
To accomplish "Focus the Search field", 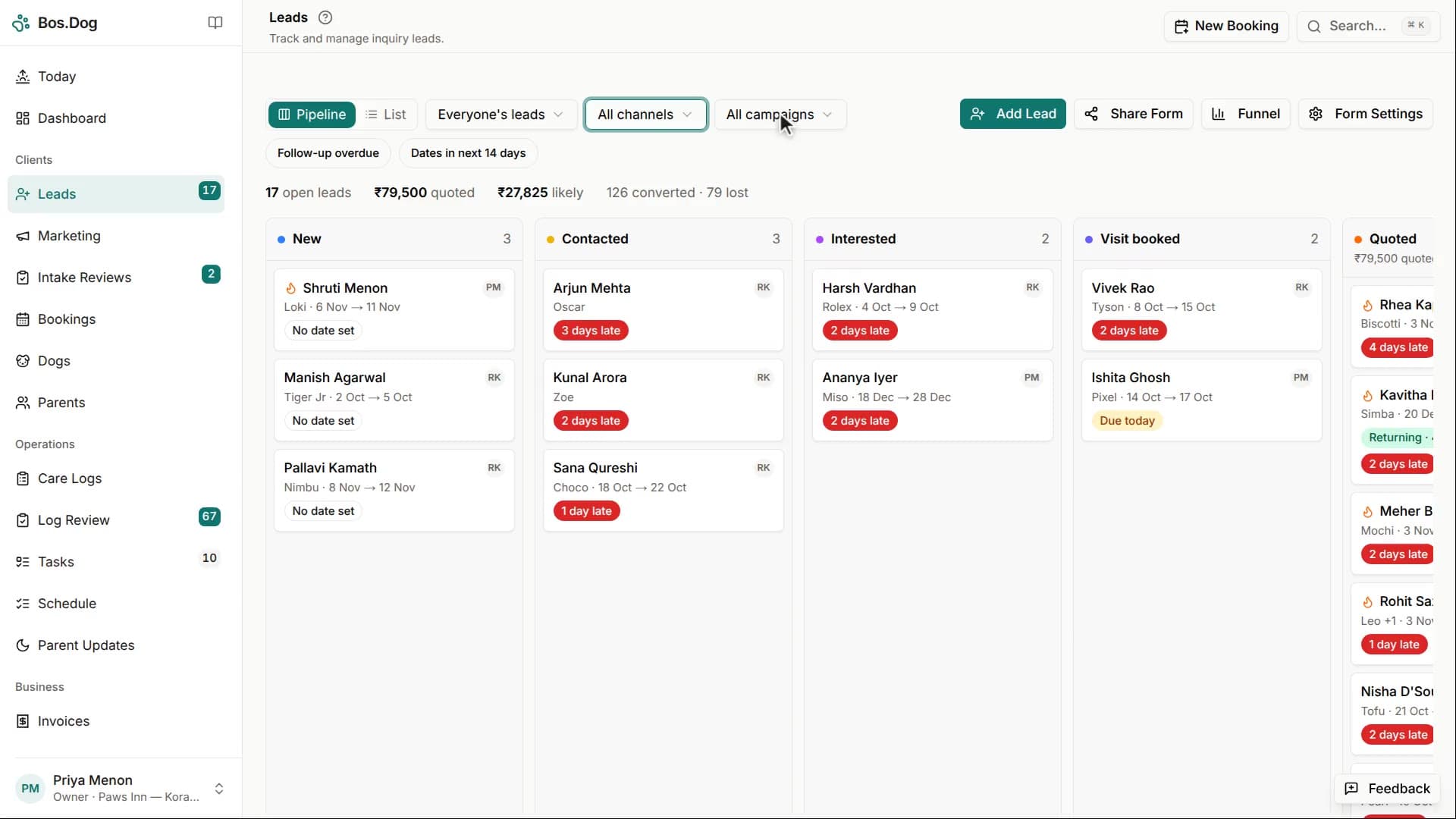I will coord(1367,26).
